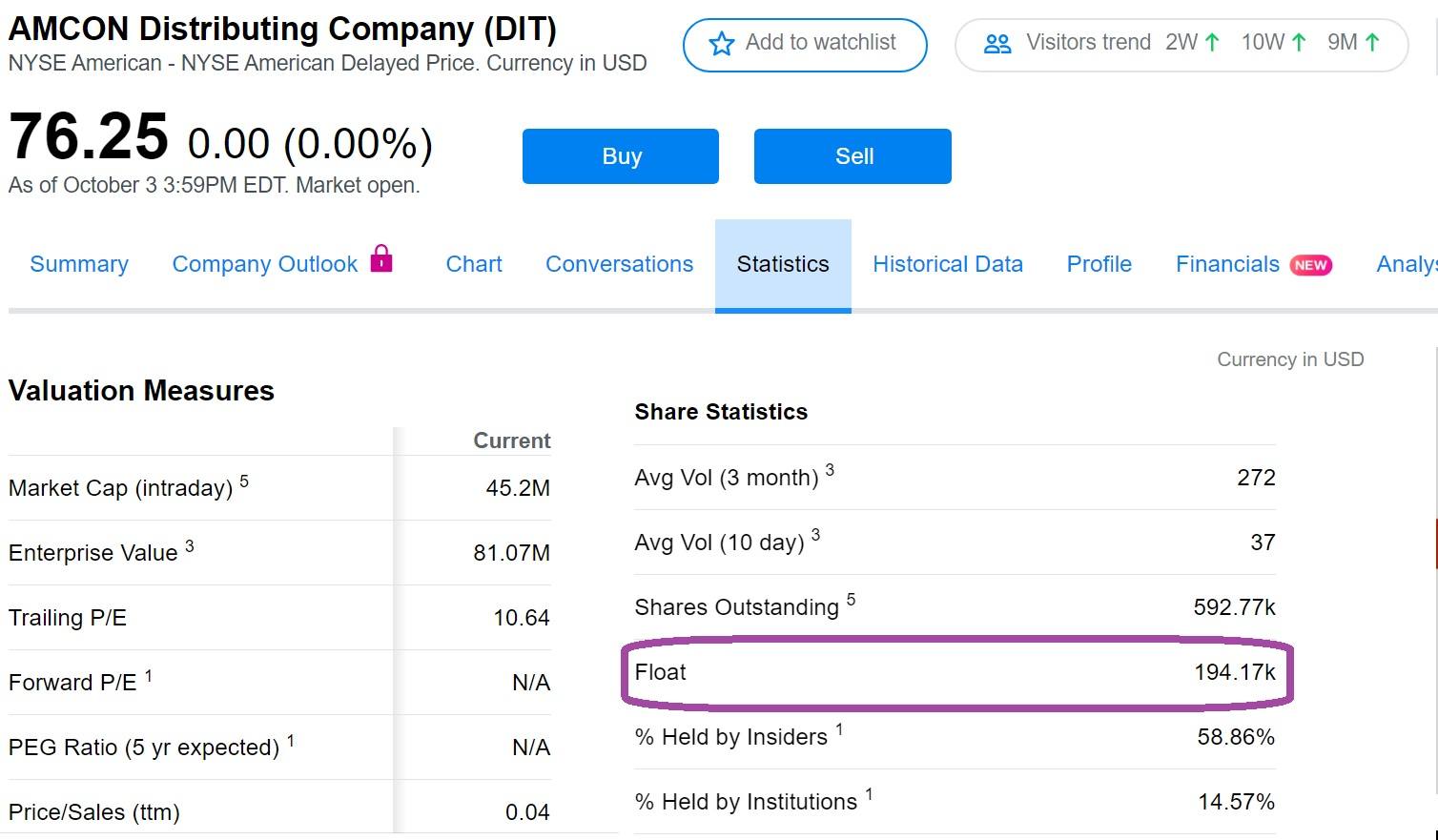The image size is (1438, 840).
Task: Click the 9M up-arrow trend indicator
Action: [1372, 43]
